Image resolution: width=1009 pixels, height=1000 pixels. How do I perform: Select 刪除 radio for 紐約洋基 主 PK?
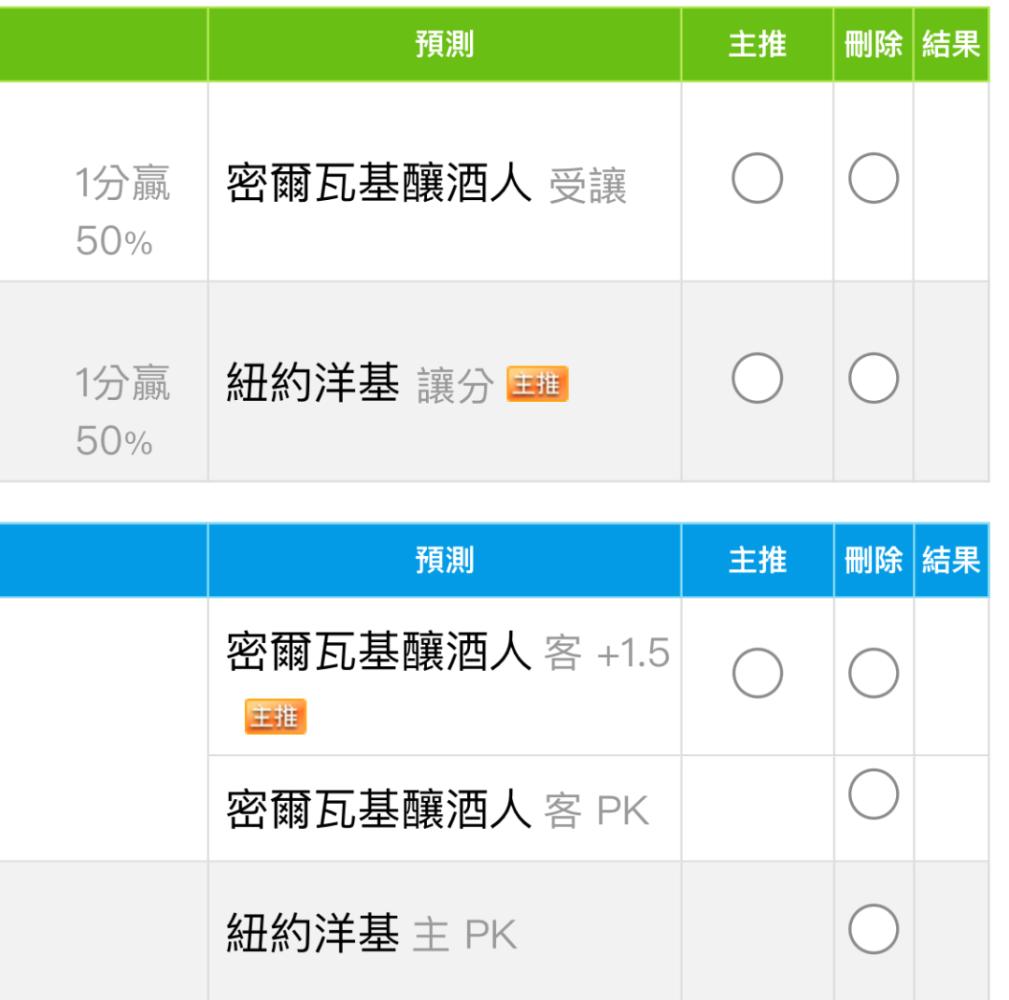[x=873, y=929]
